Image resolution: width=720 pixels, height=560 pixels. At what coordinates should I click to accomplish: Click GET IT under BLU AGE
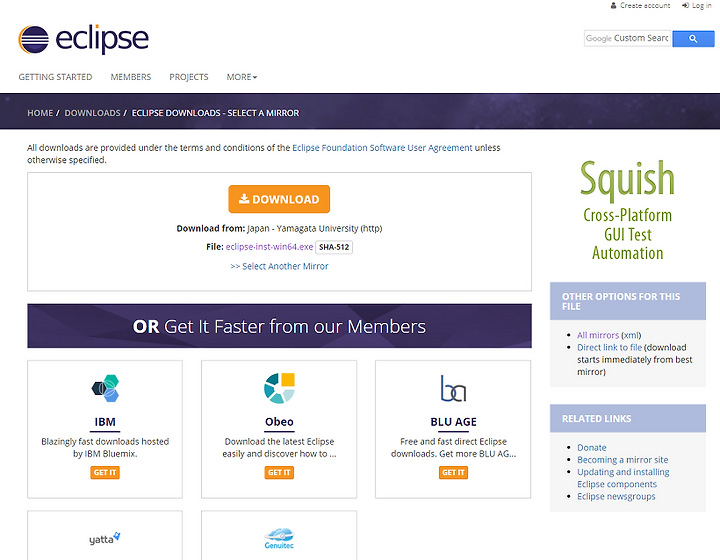coord(453,472)
